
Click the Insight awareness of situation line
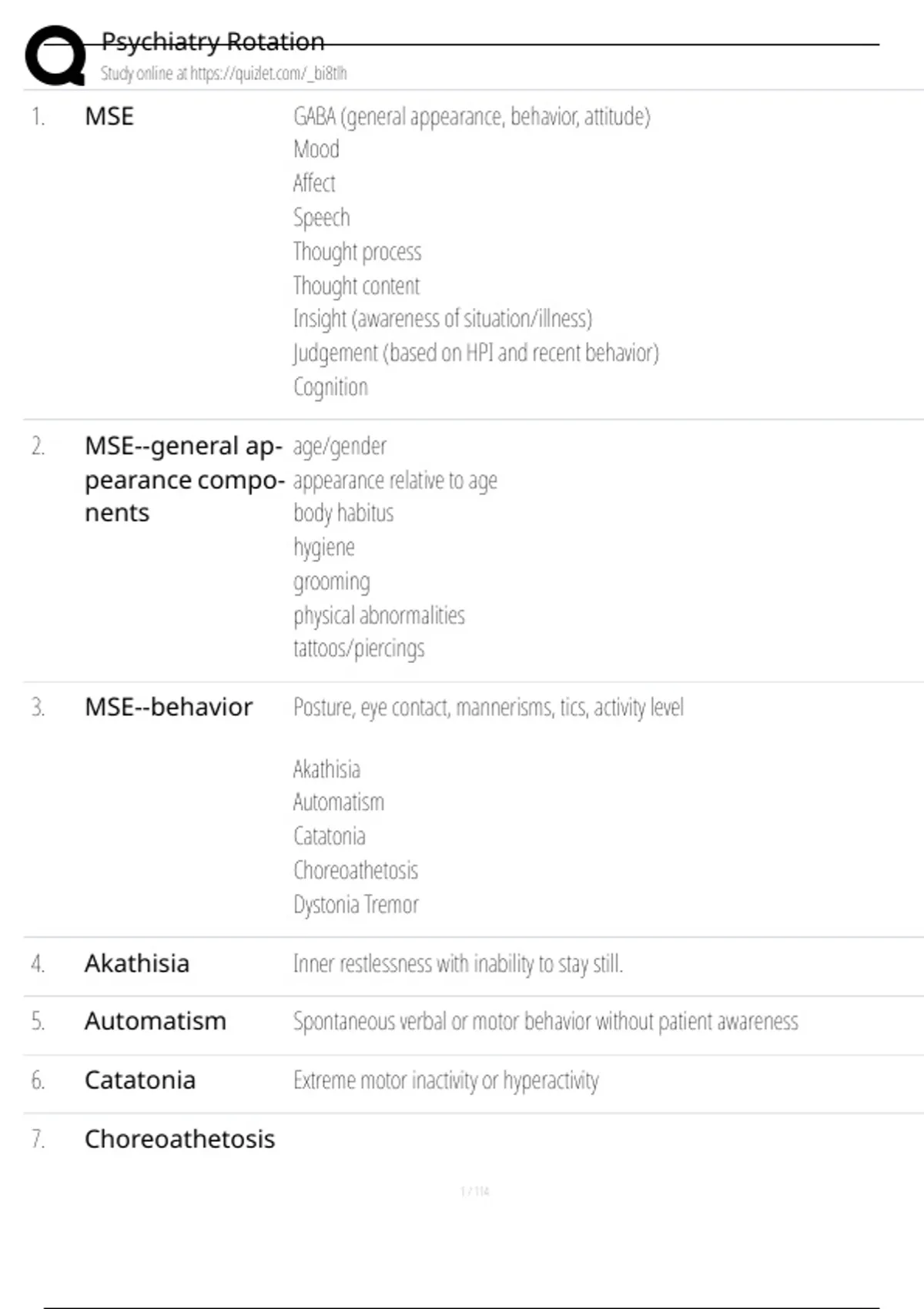pos(442,319)
